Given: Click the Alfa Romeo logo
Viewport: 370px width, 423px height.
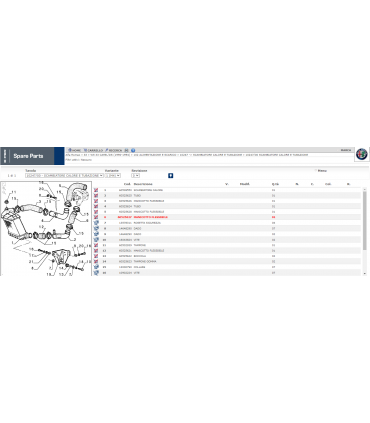Looking at the screenshot, I should [x=361, y=154].
